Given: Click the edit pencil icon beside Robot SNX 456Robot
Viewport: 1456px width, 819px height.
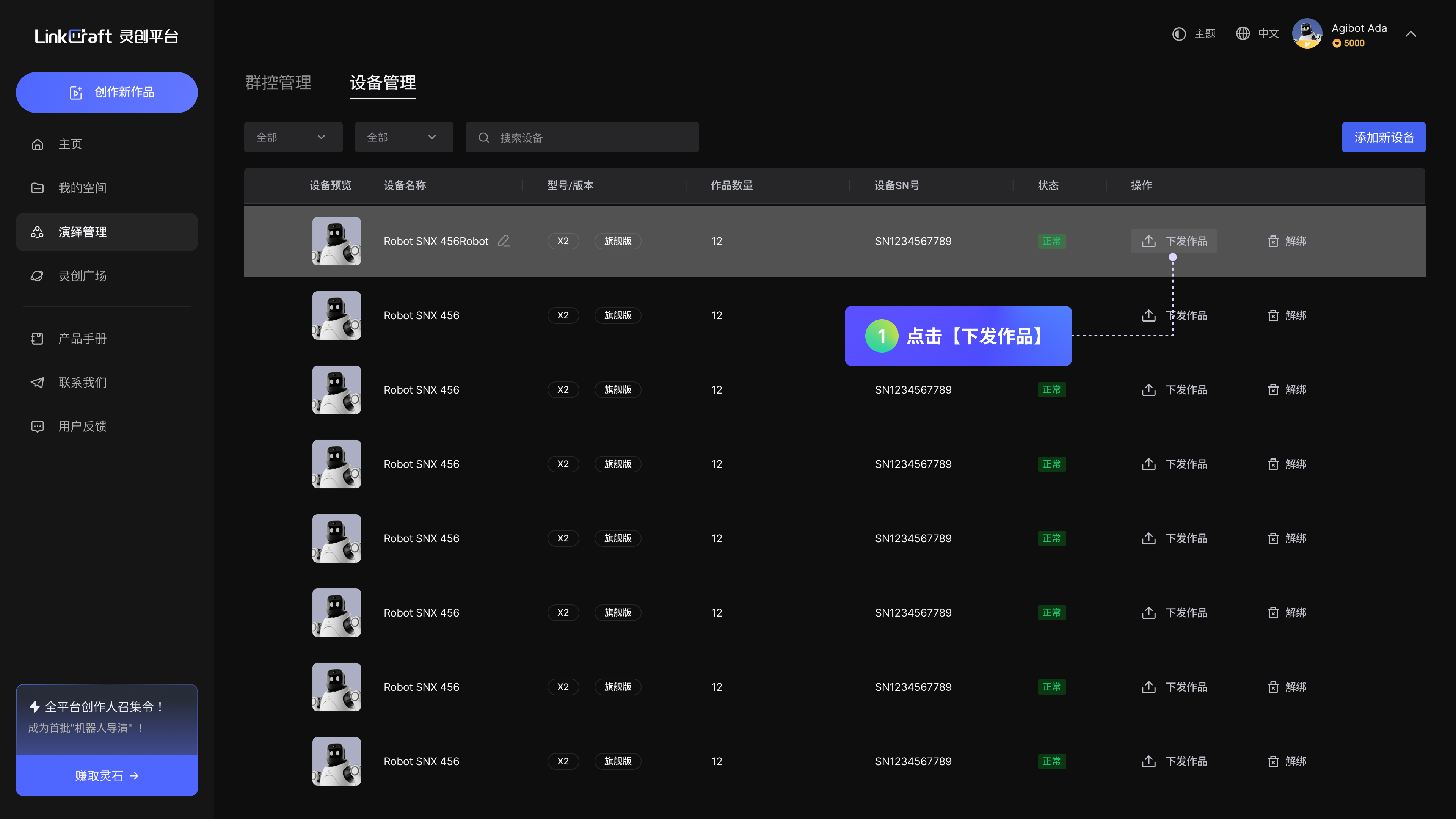Looking at the screenshot, I should (504, 242).
